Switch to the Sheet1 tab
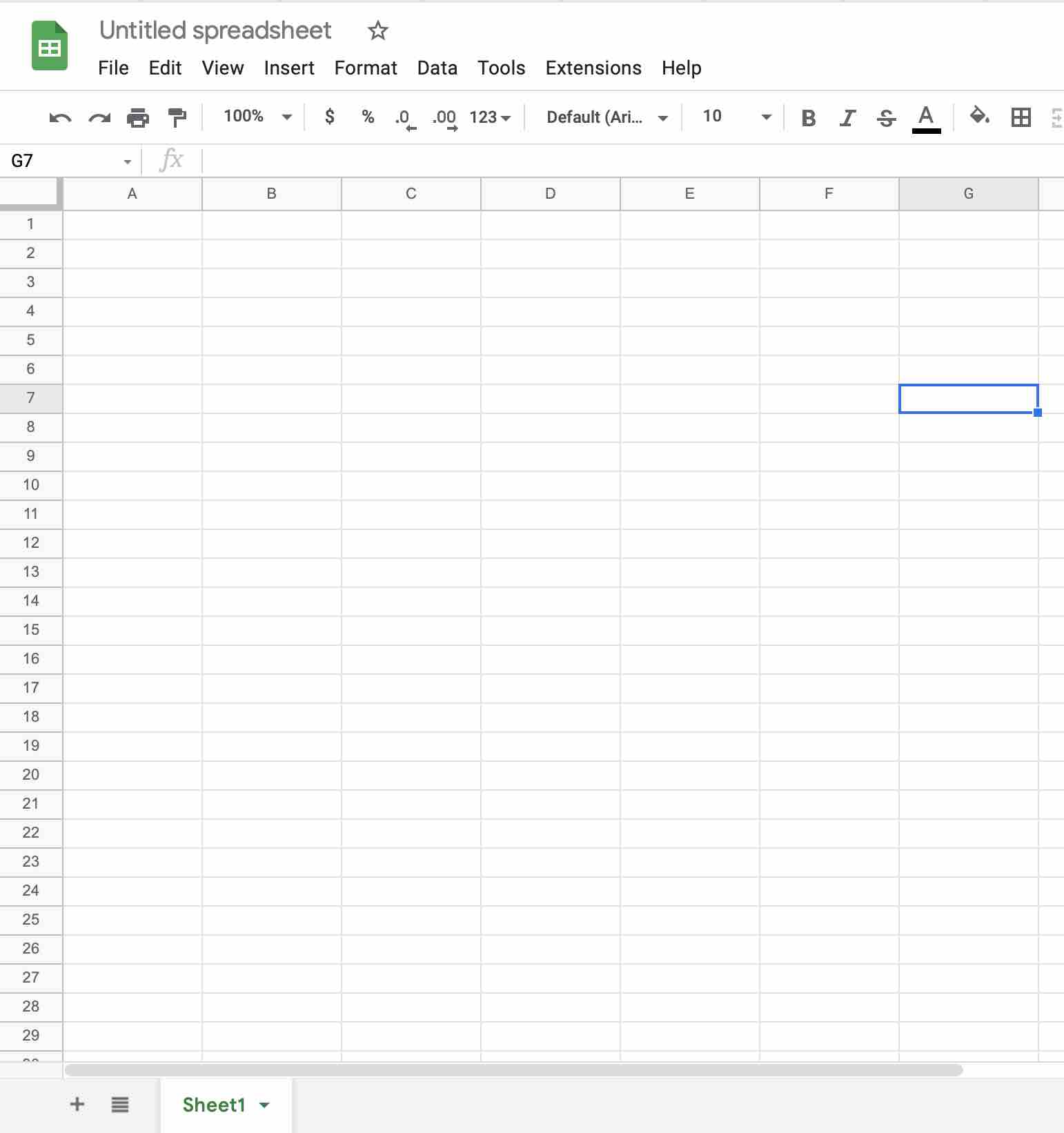 (215, 1105)
